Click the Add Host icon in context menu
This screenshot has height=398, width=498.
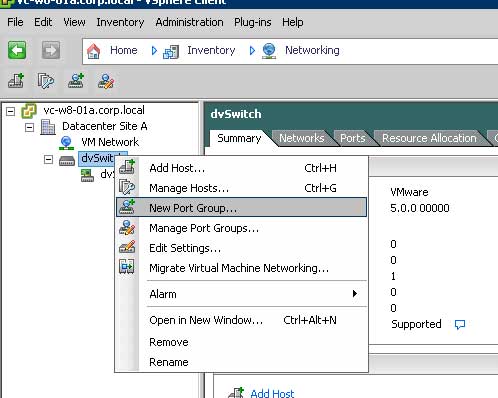coord(127,166)
